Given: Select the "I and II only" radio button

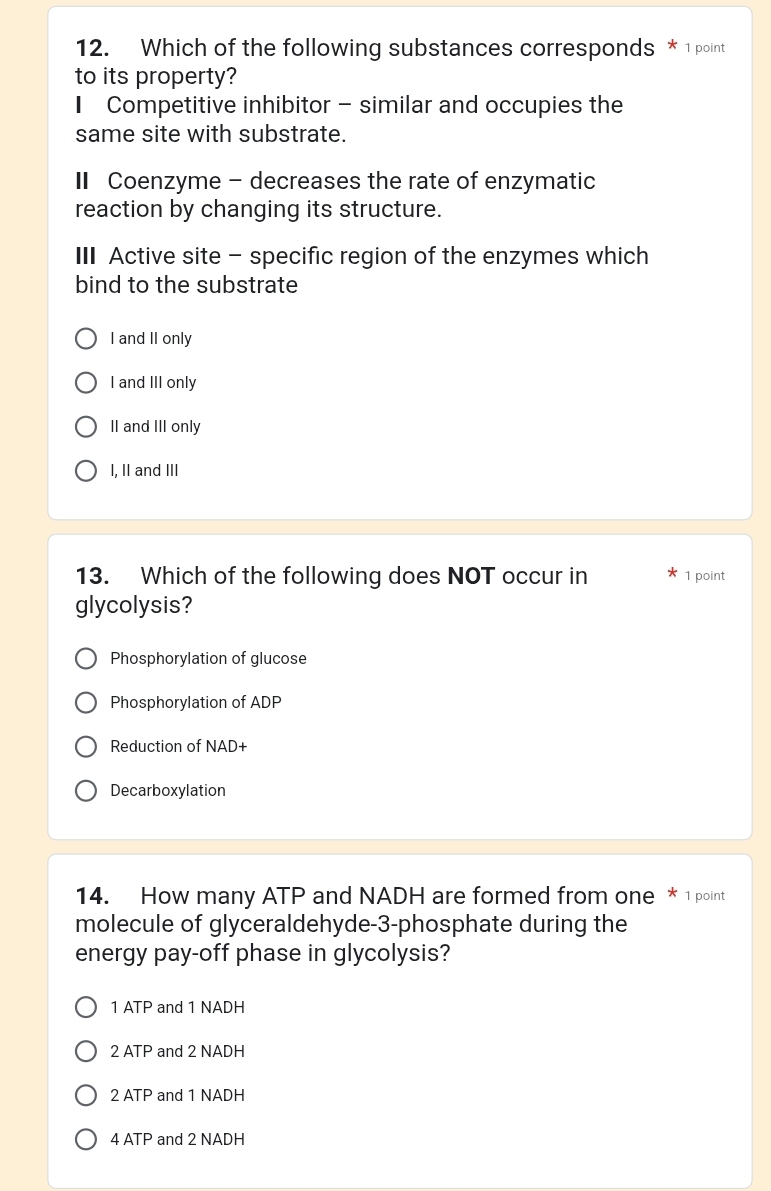Looking at the screenshot, I should 86,338.
